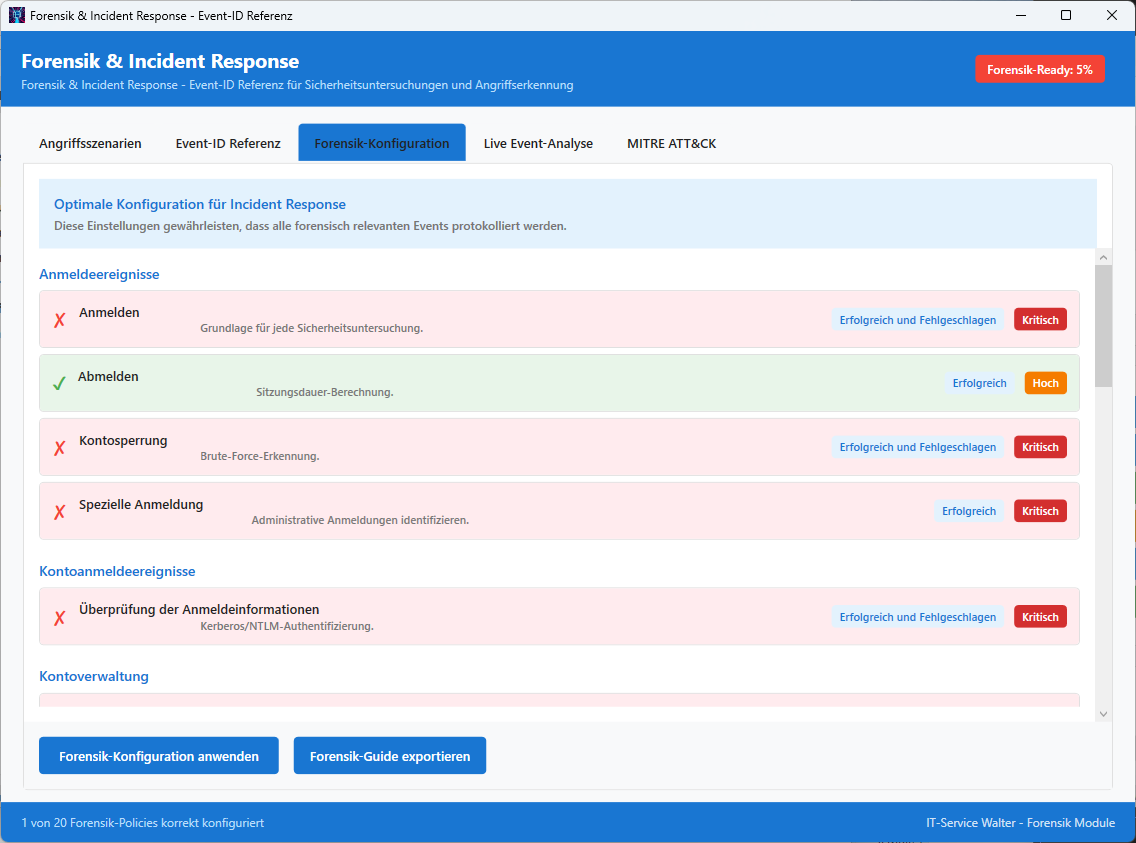Viewport: 1136px width, 843px height.
Task: Click the red X icon beside Kontosperrung
Action: (60, 448)
